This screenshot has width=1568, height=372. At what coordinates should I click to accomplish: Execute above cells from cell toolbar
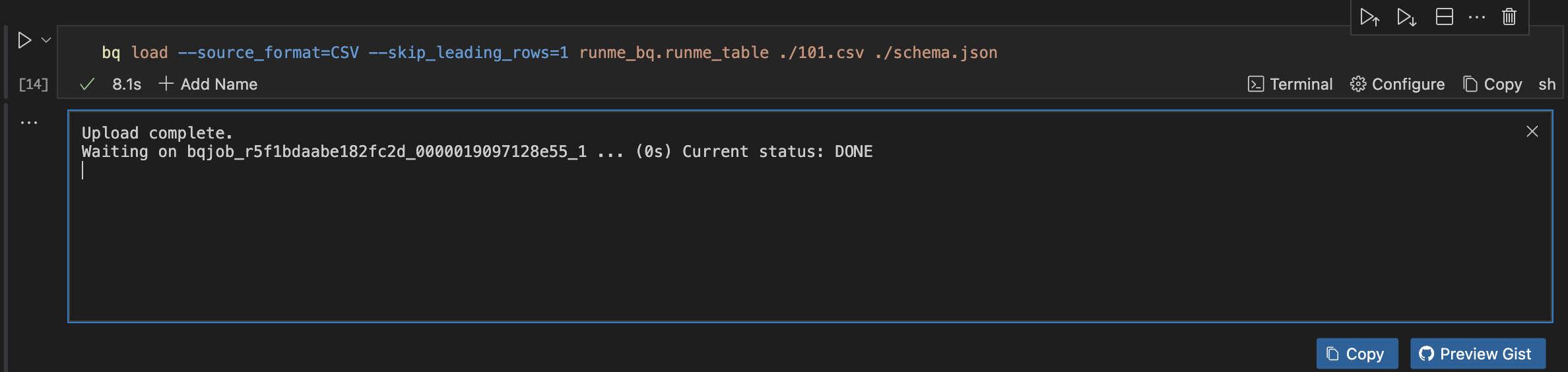click(1369, 17)
